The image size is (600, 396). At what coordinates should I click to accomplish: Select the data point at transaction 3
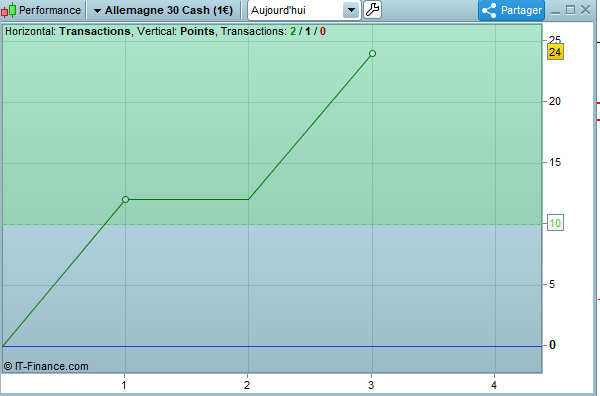click(x=372, y=54)
